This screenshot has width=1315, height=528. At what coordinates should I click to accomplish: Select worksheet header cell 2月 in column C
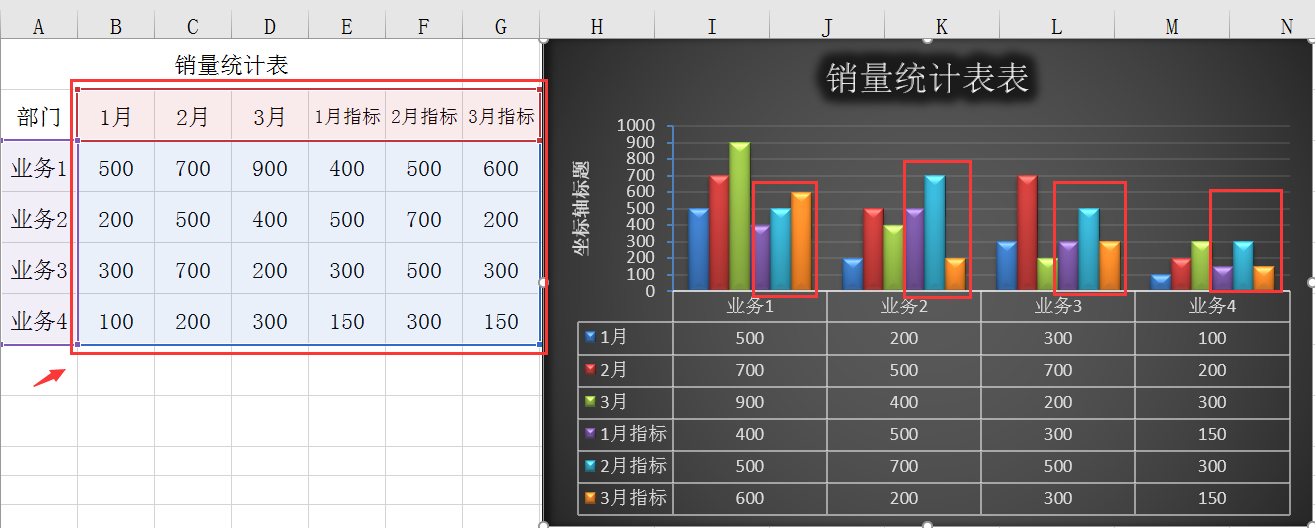coord(193,116)
